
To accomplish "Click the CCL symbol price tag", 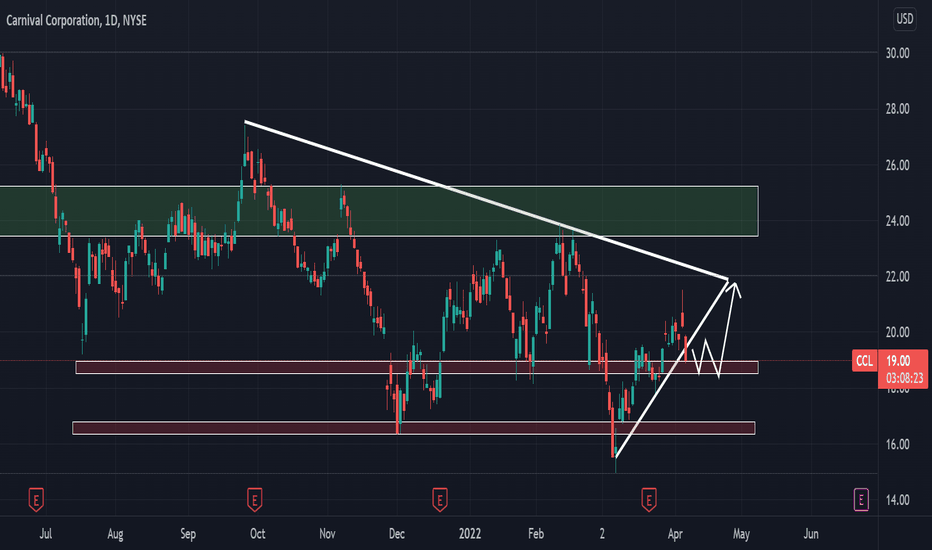I will pos(864,360).
